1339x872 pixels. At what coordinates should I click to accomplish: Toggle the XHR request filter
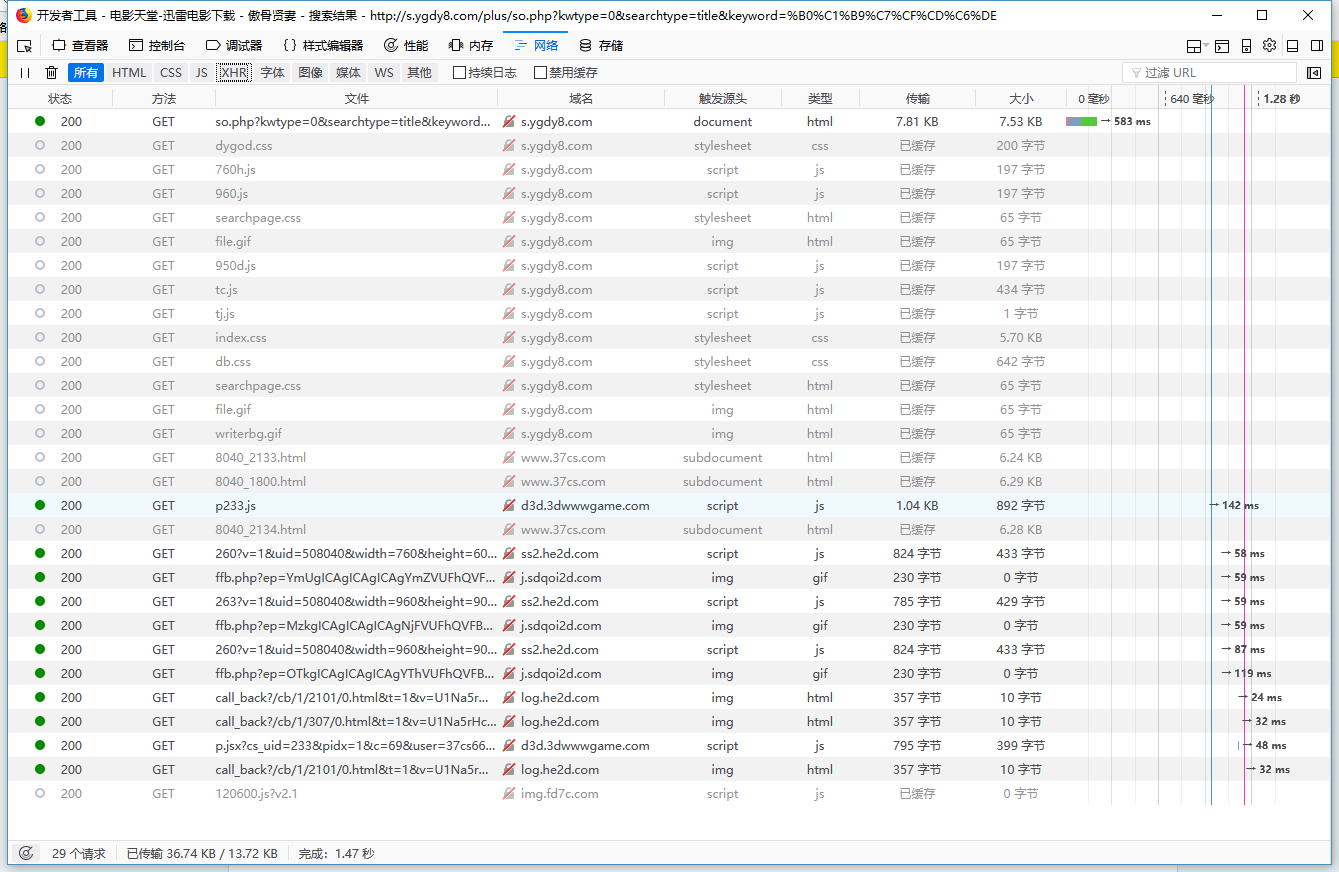234,73
